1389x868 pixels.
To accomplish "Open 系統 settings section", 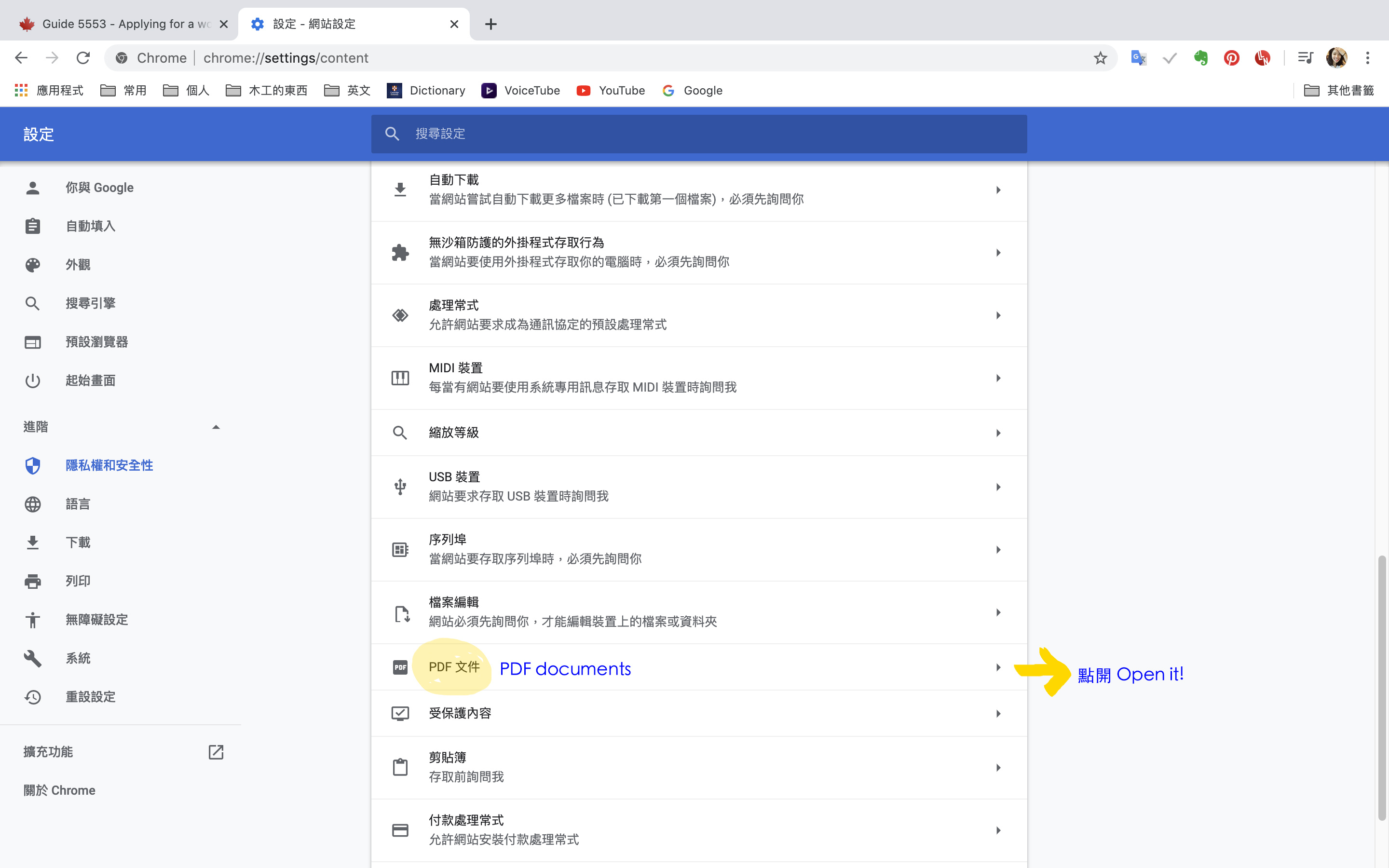I will pos(78,658).
